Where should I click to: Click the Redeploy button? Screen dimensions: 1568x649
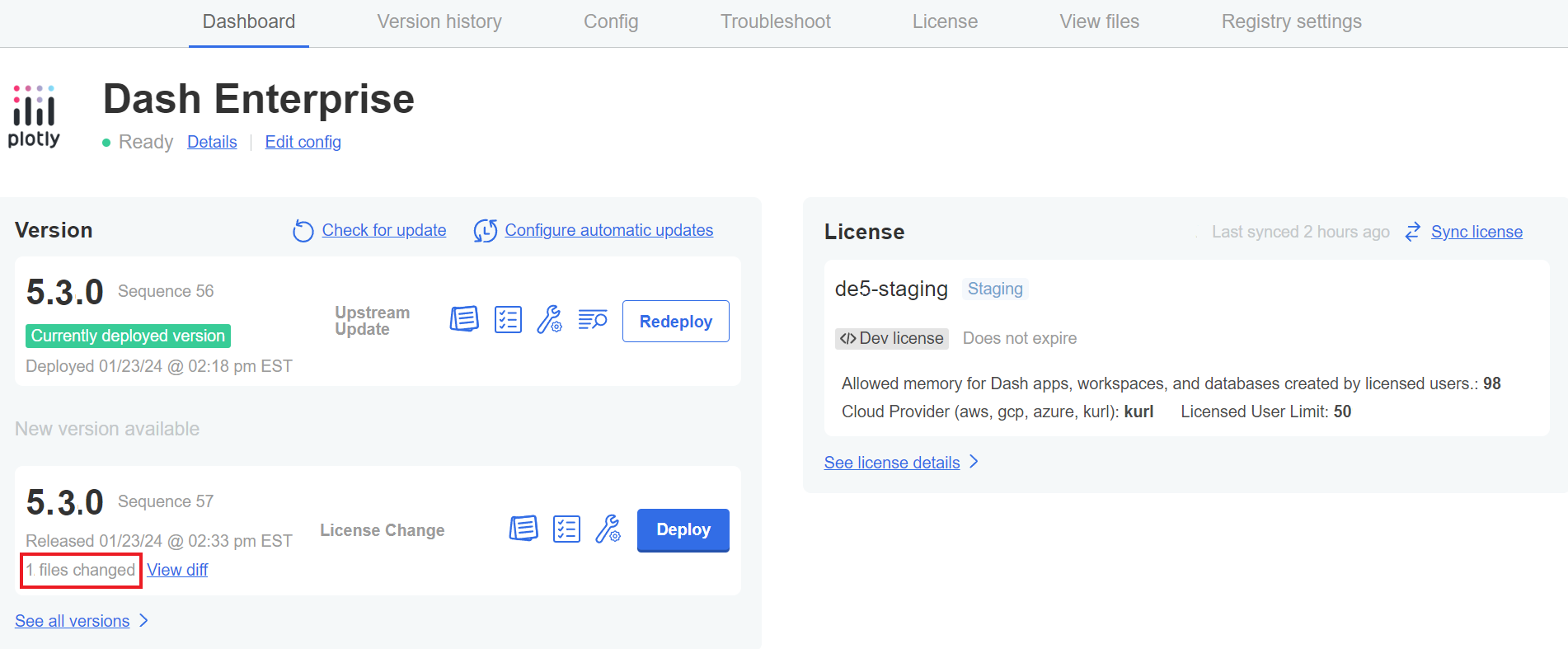pyautogui.click(x=675, y=322)
